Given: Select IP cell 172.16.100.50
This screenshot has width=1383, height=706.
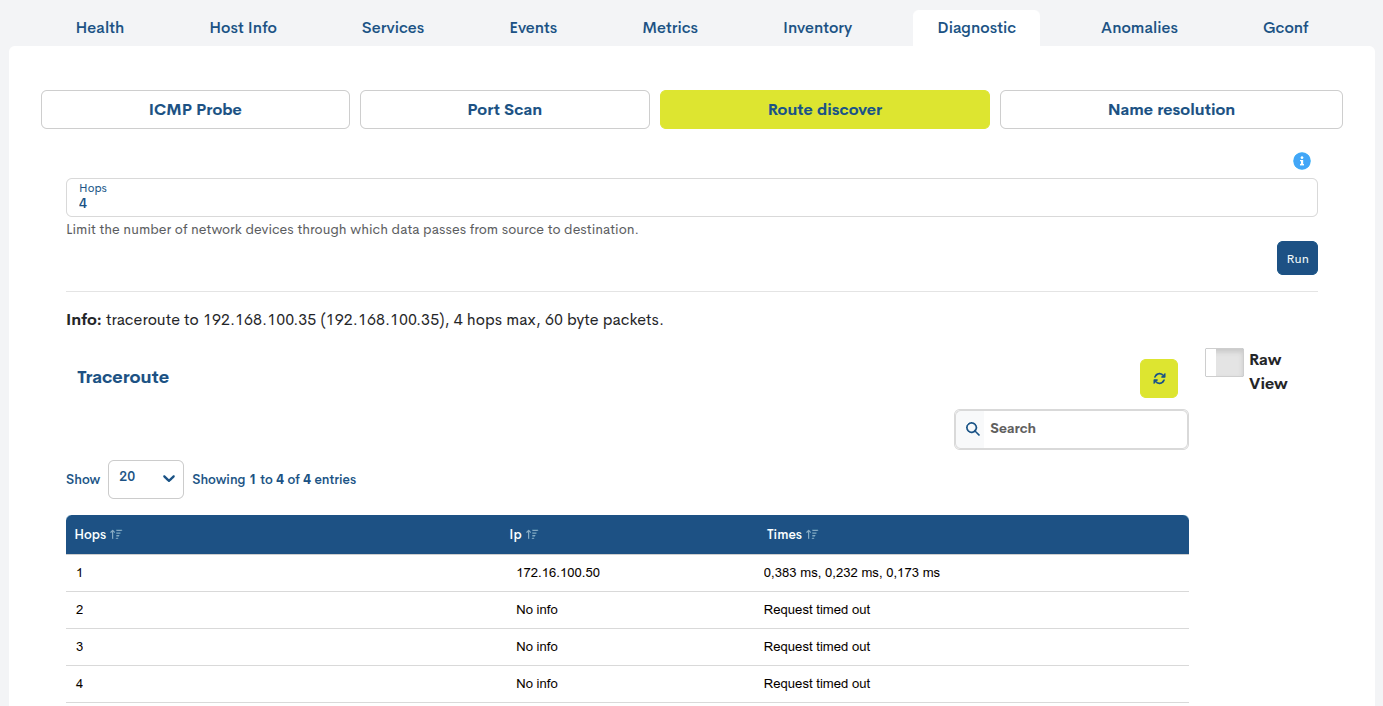Looking at the screenshot, I should click(558, 573).
